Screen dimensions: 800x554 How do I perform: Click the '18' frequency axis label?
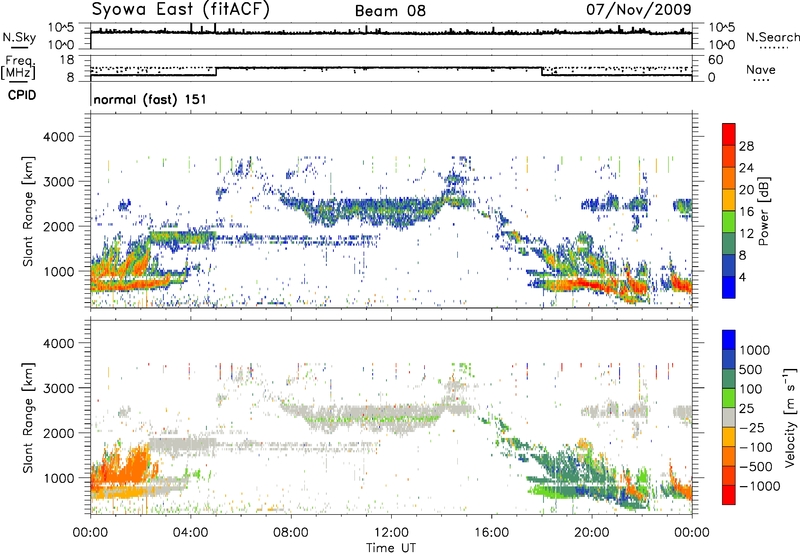[x=67, y=60]
